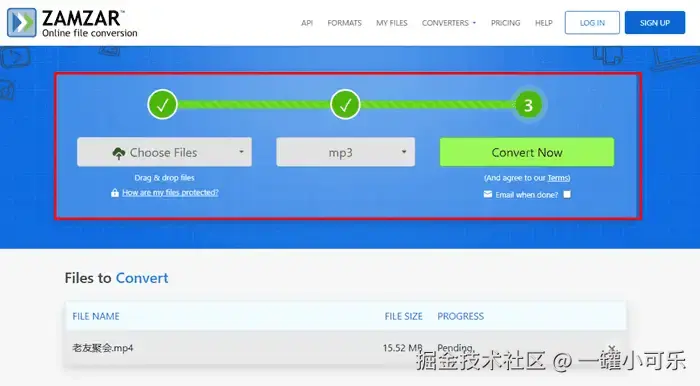The image size is (700, 386).
Task: Click the padlock icon
Action: 115,193
